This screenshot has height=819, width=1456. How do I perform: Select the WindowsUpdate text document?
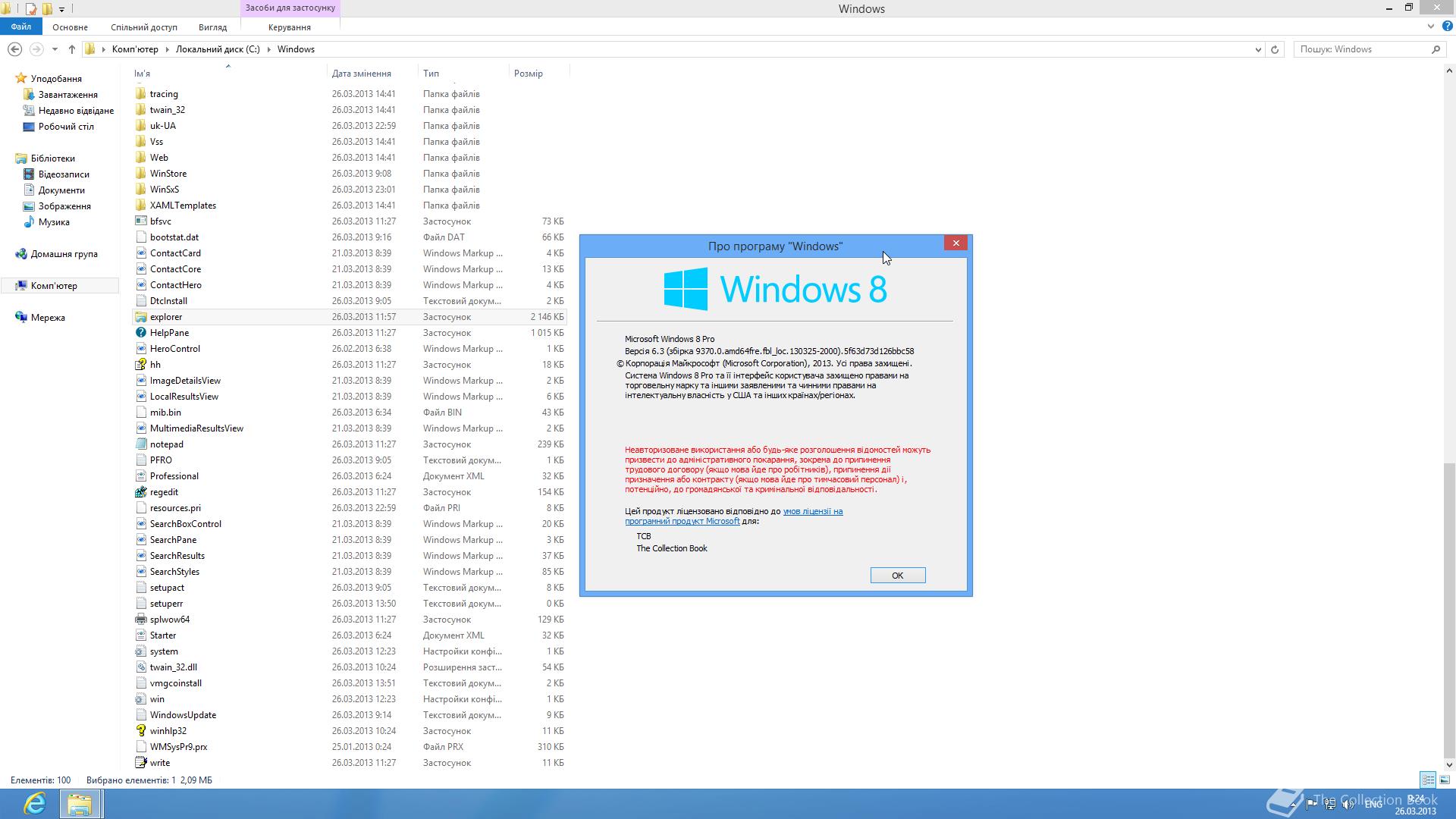pos(183,715)
